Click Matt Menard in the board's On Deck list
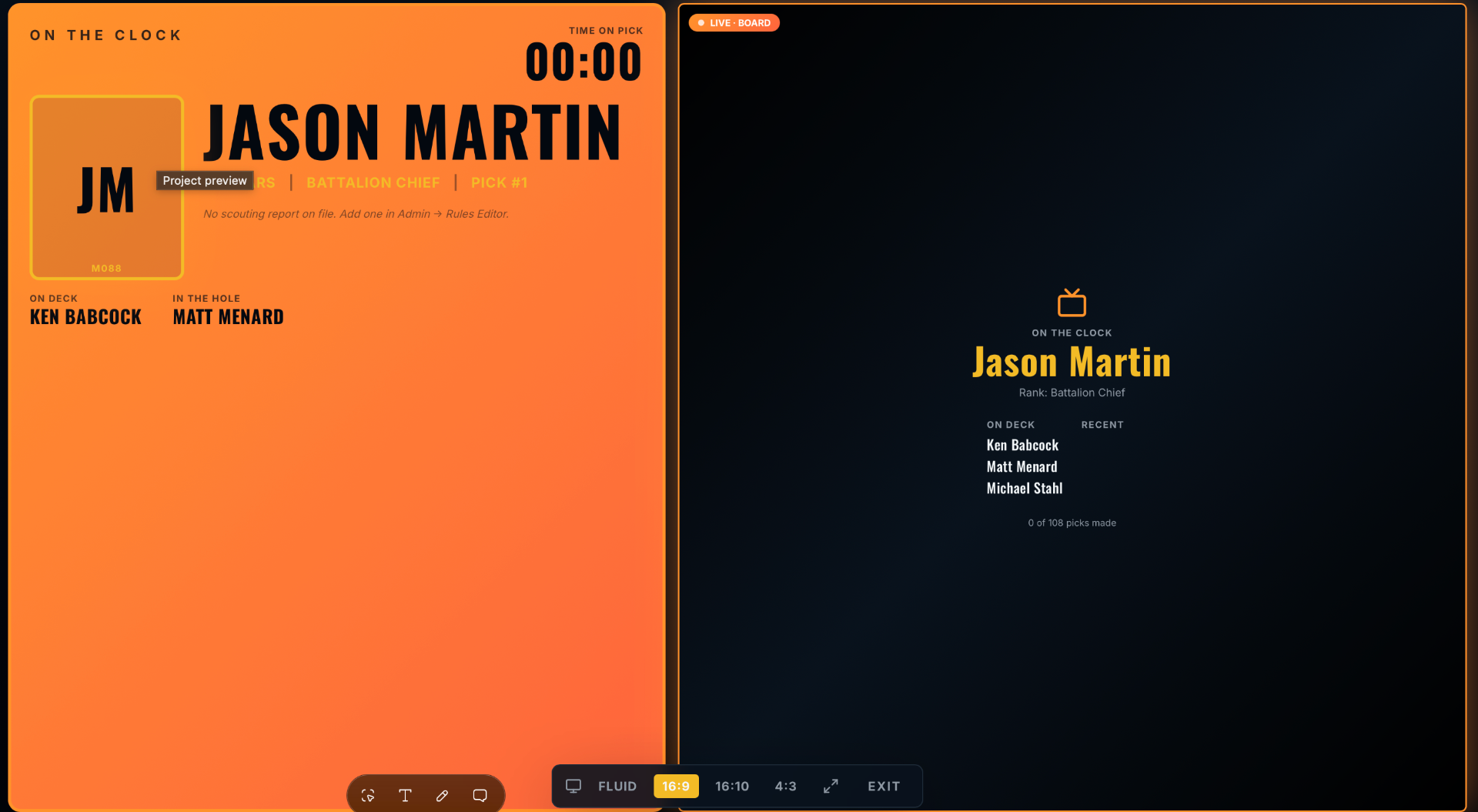Screen dimensions: 1478x812 [x=1022, y=466]
